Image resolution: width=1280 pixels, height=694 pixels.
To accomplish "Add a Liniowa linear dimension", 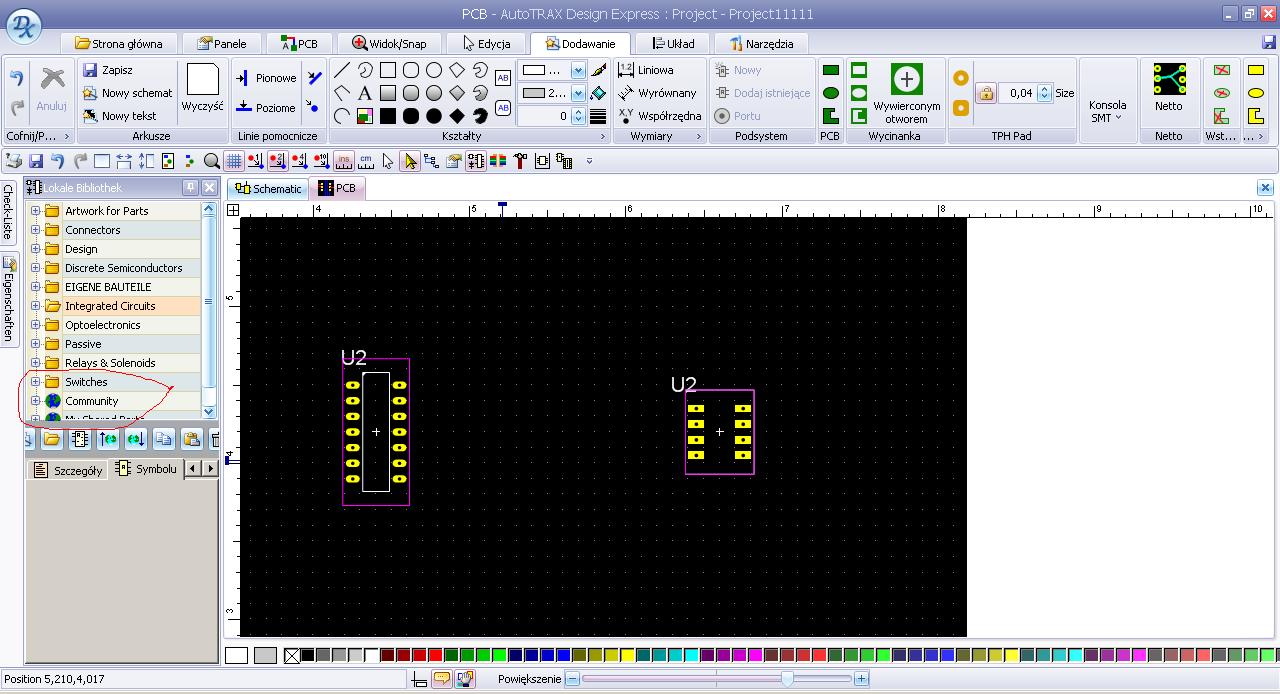I will click(645, 70).
